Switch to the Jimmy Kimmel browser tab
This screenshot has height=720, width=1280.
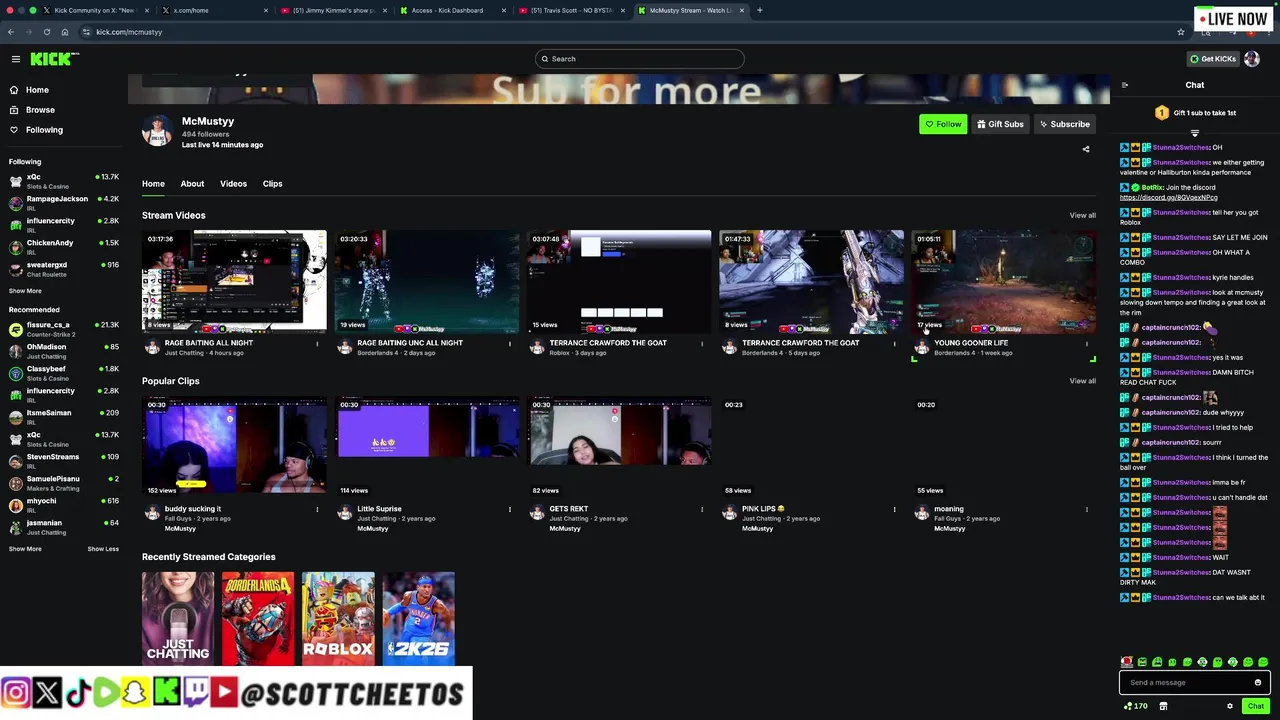click(333, 10)
